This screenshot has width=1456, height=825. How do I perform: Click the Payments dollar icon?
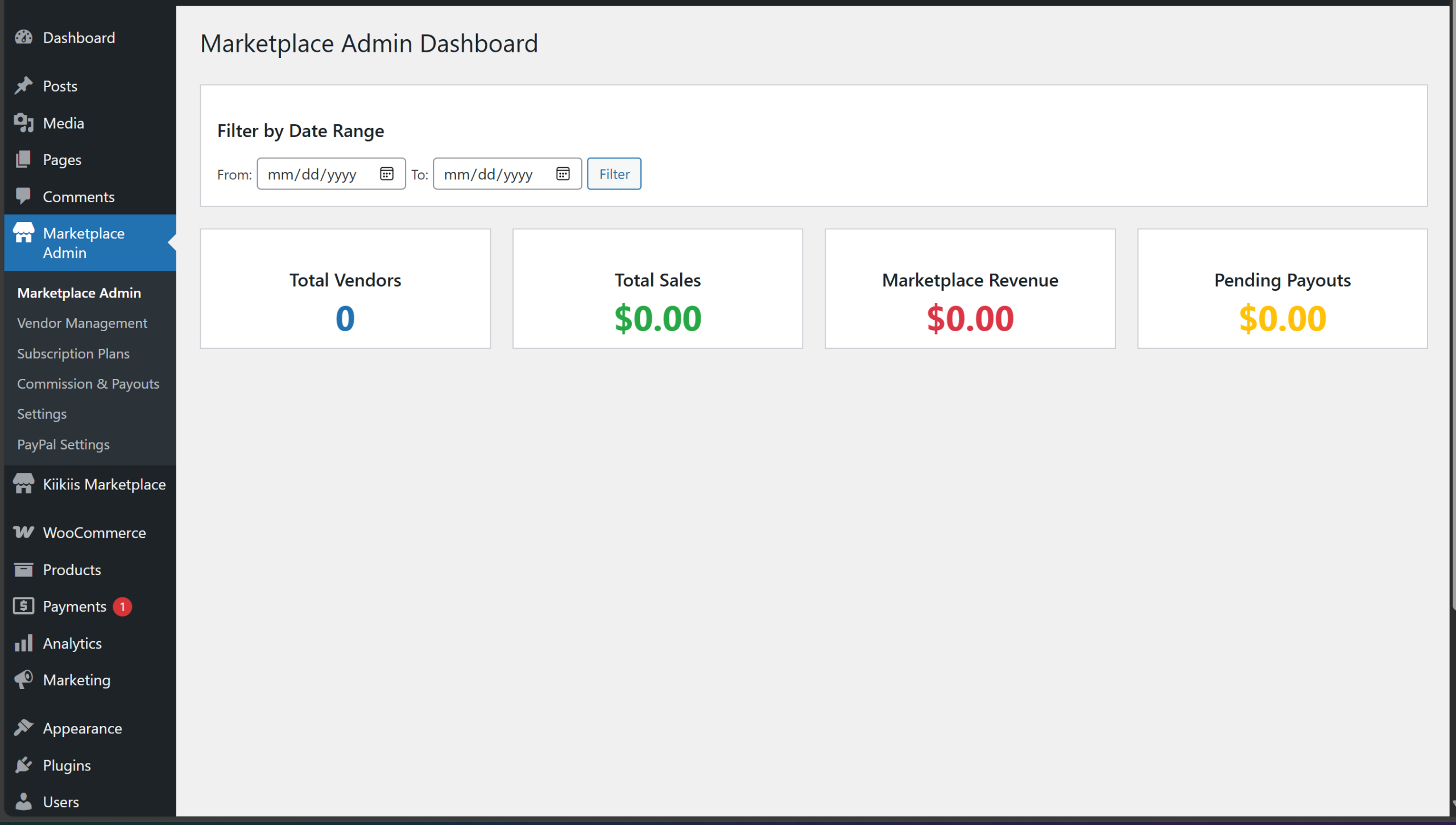pyautogui.click(x=23, y=607)
